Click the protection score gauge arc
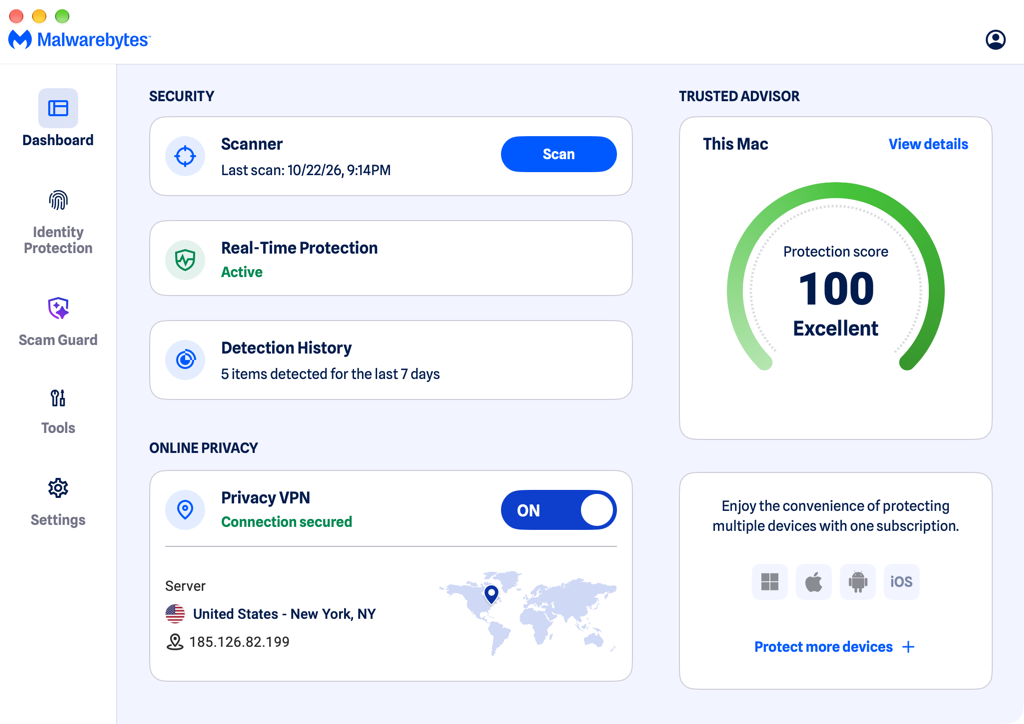 click(x=836, y=275)
